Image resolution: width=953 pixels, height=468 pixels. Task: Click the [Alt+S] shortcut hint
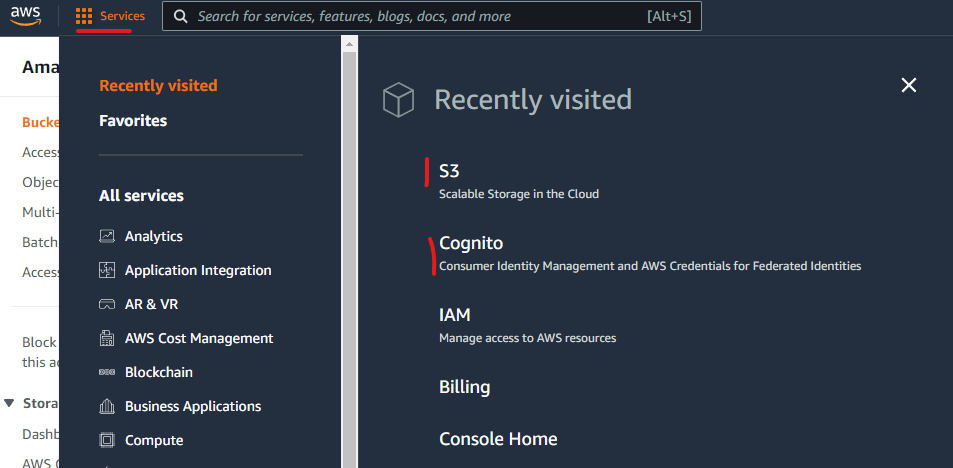(x=669, y=16)
